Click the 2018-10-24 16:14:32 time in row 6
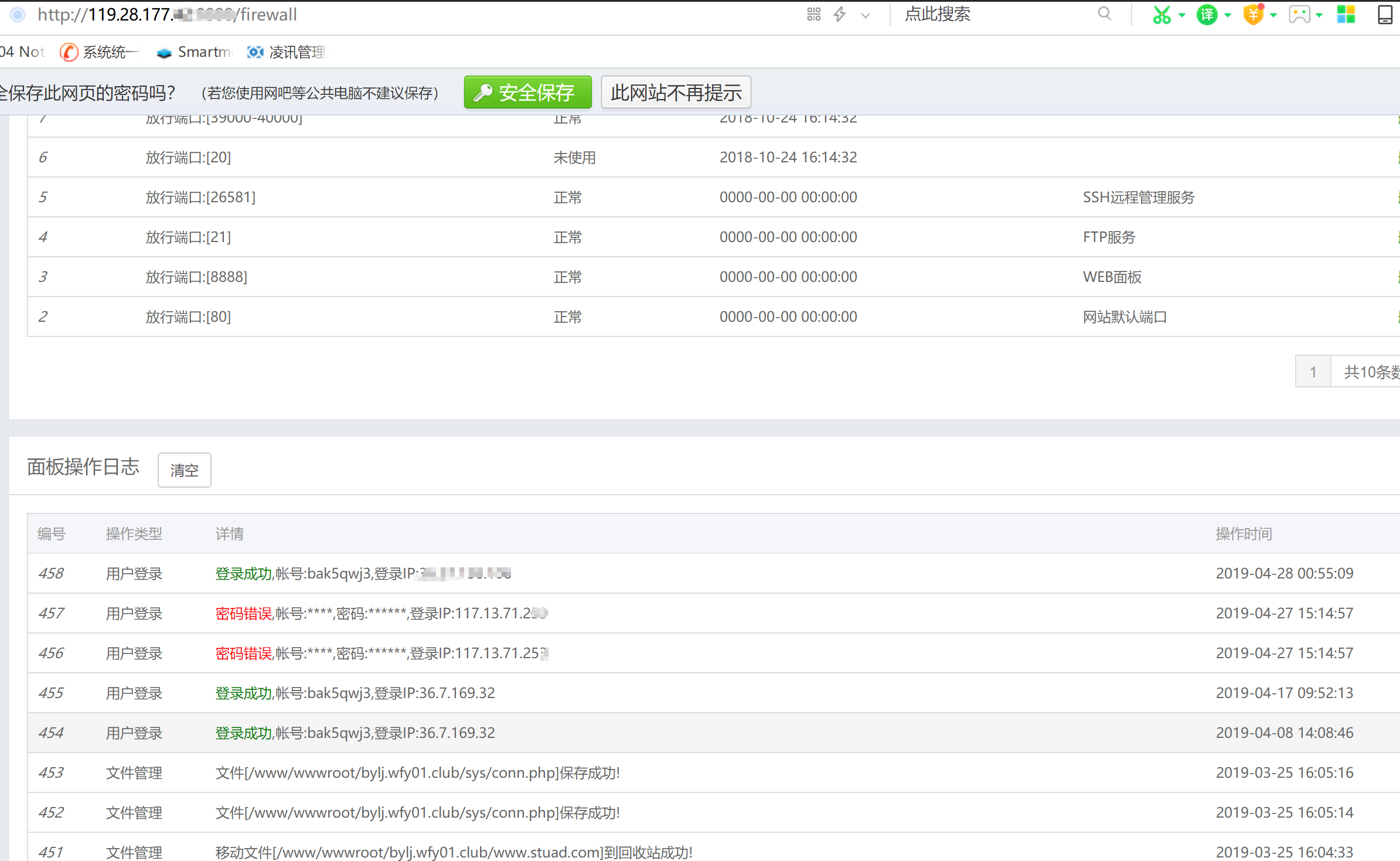This screenshot has width=1400, height=861. pyautogui.click(x=788, y=158)
